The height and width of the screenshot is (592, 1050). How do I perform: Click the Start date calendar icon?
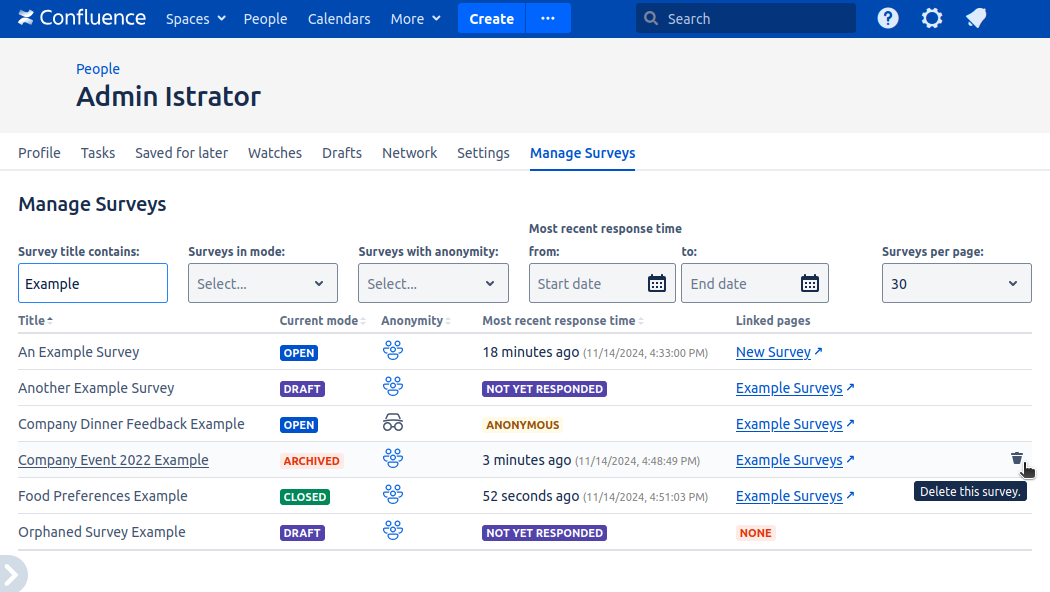click(657, 283)
